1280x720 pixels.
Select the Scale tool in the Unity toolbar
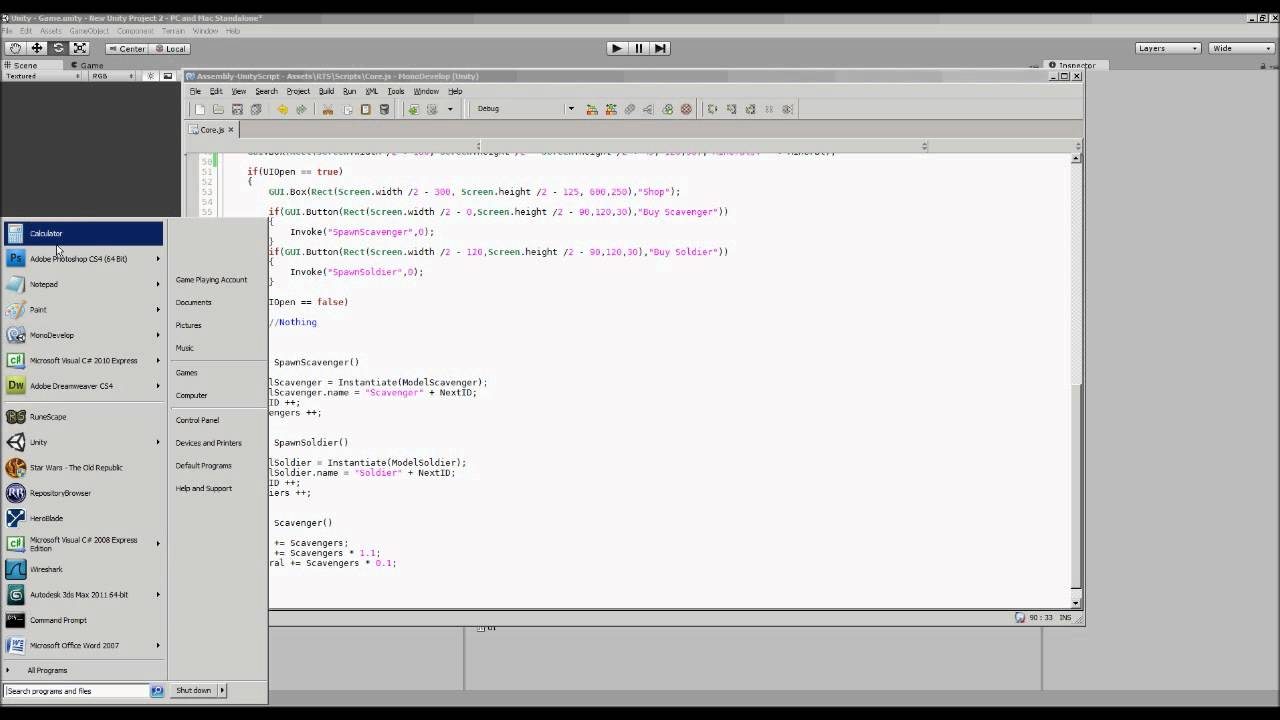point(80,48)
